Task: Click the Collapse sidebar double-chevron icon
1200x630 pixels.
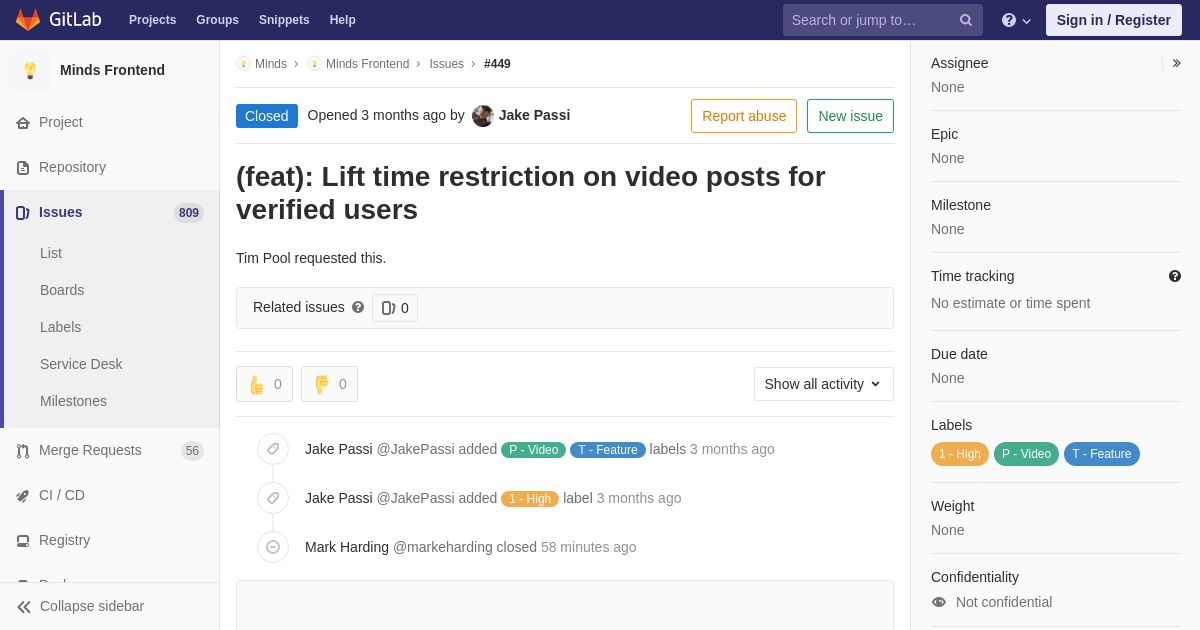Action: (24, 607)
